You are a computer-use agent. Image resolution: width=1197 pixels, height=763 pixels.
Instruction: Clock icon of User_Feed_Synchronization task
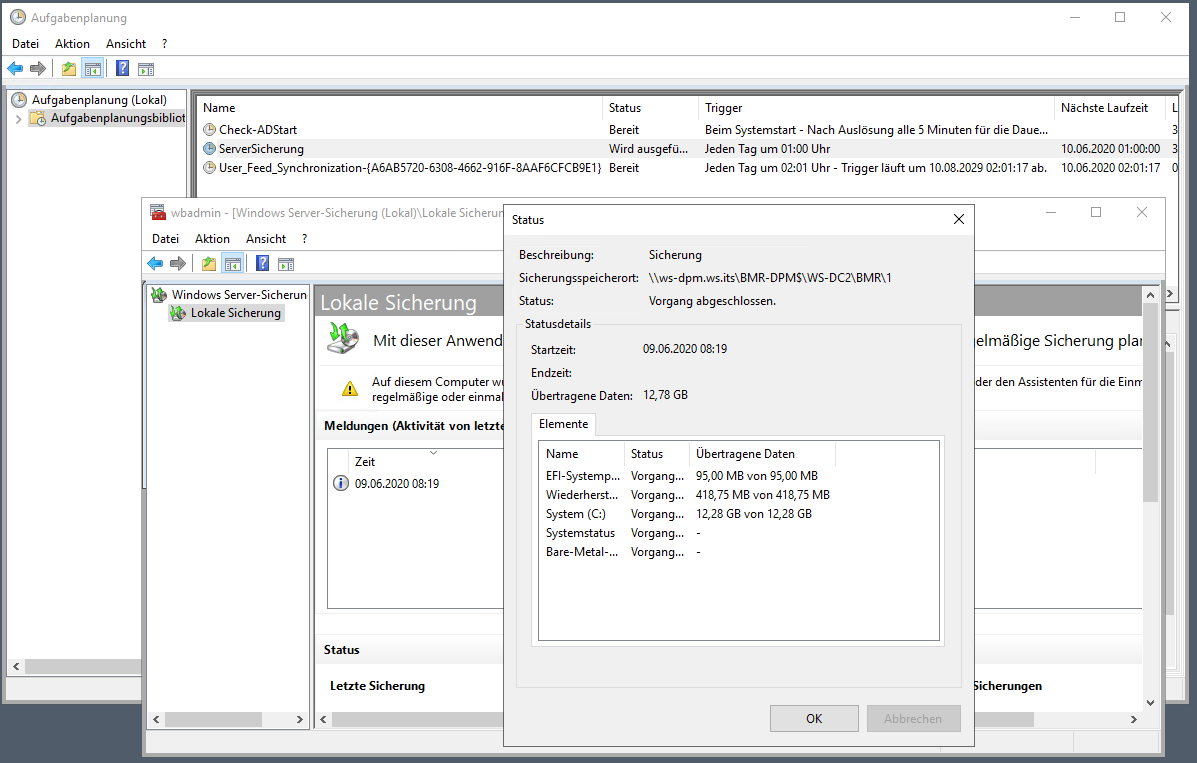[209, 167]
